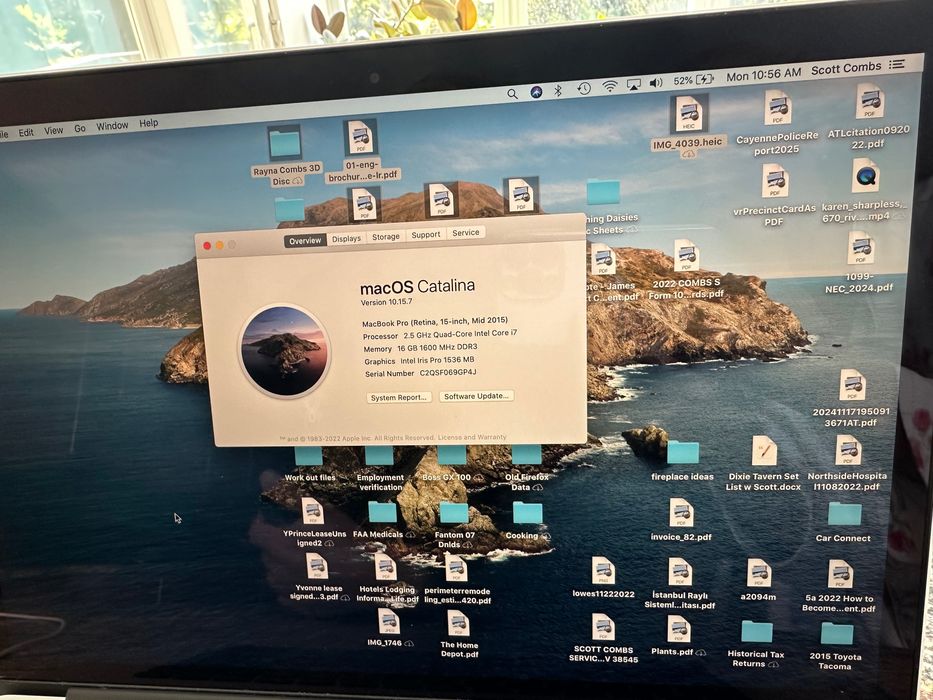Switch to the Storage tab
This screenshot has height=700, width=933.
[386, 236]
